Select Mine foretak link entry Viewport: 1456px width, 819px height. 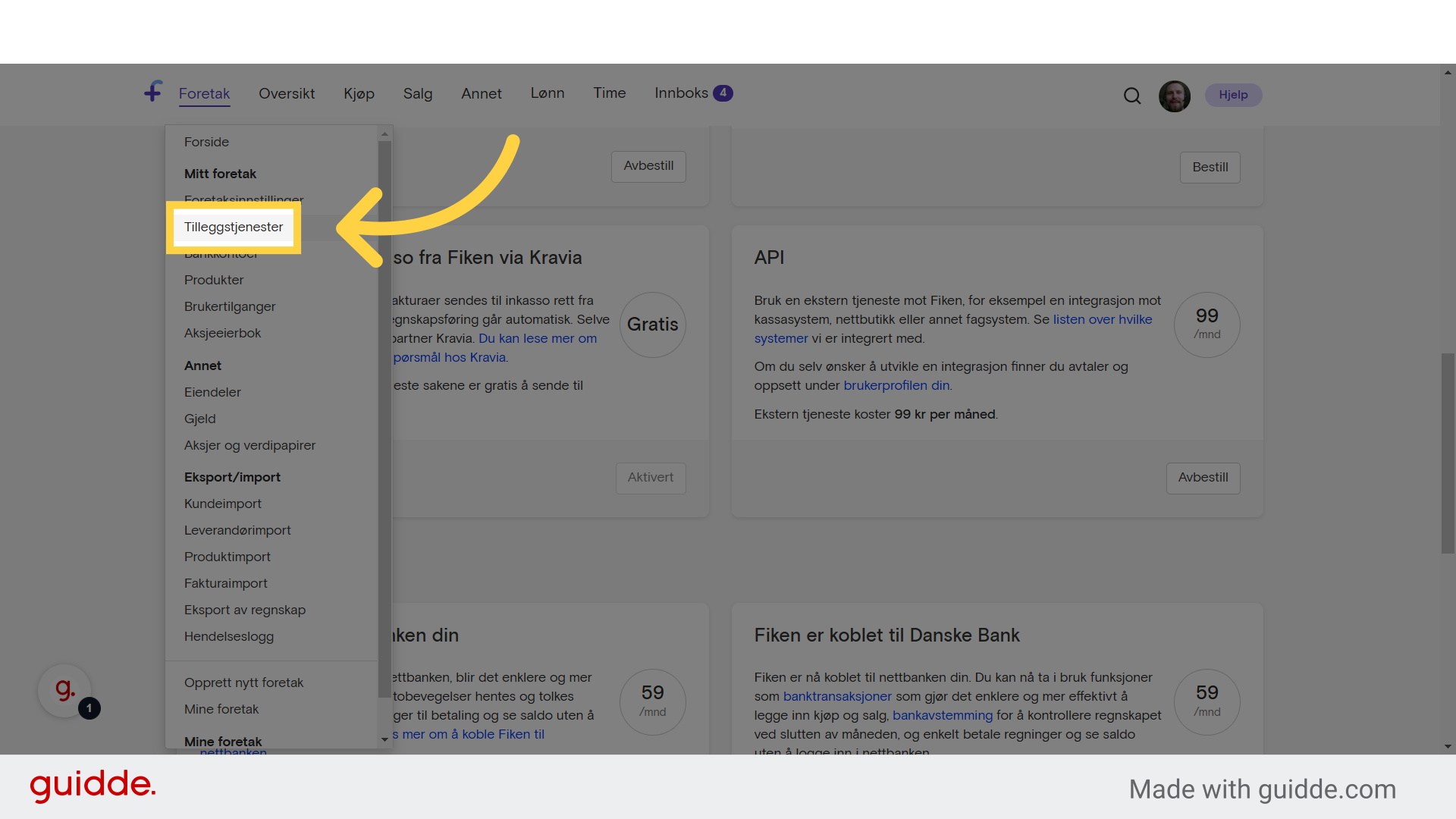click(x=221, y=709)
